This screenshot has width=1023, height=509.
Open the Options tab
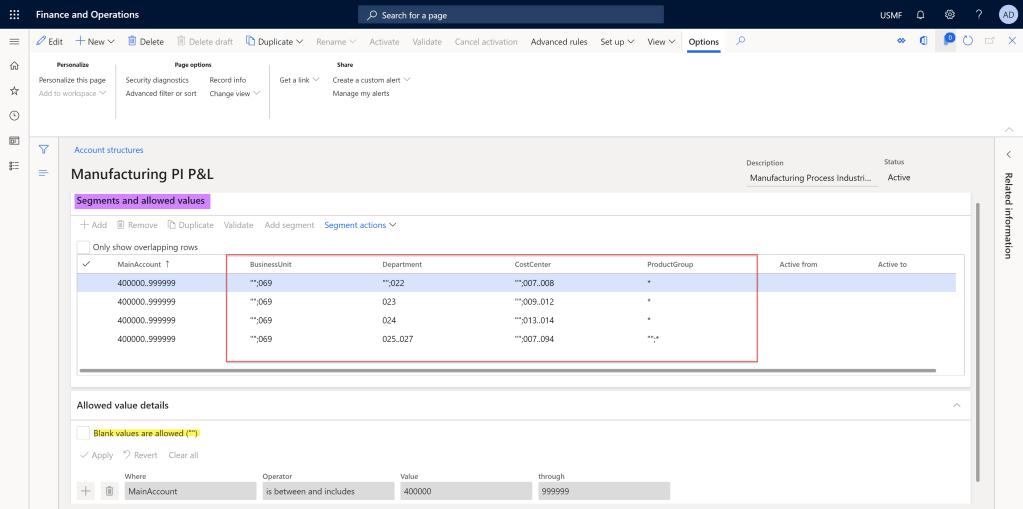(x=703, y=42)
